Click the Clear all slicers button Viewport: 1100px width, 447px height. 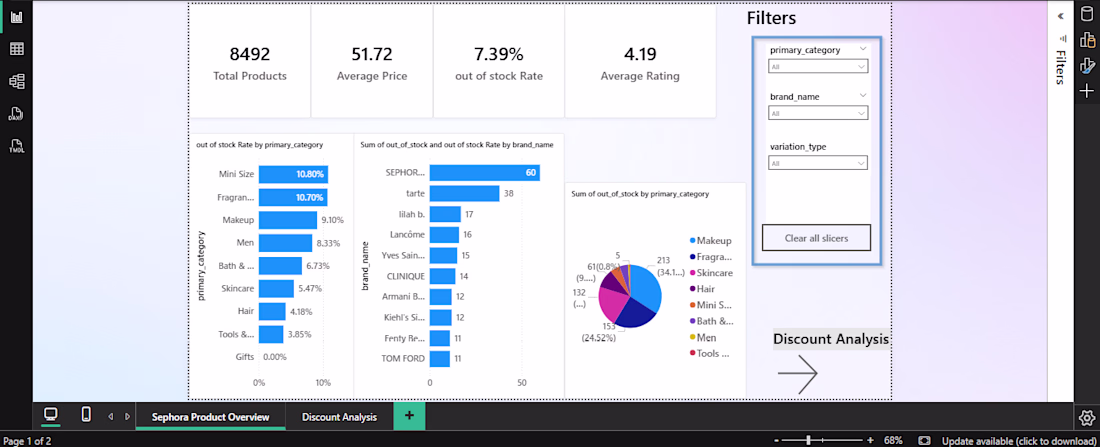pos(816,238)
